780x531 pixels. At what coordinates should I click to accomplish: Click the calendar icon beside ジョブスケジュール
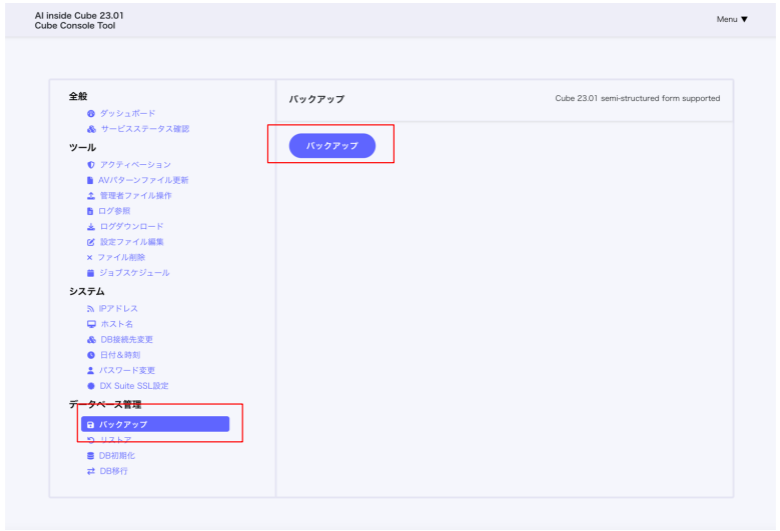point(91,273)
